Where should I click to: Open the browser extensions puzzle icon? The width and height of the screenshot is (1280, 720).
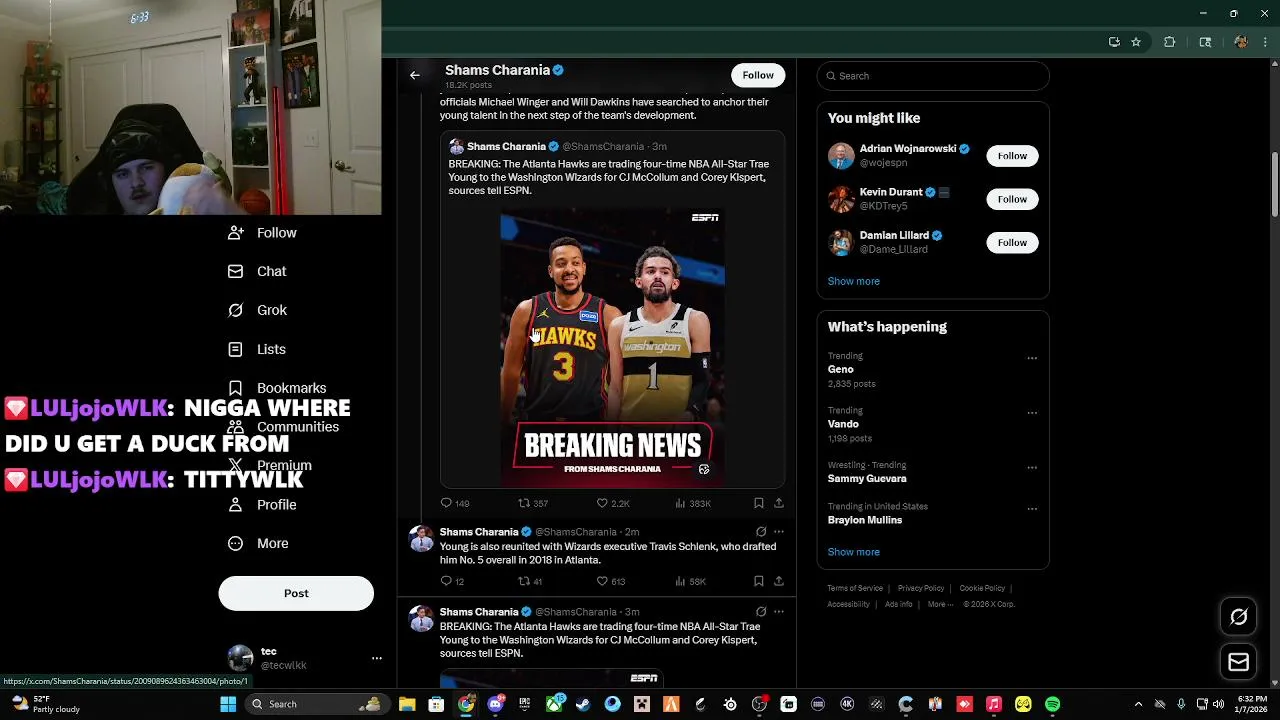1169,42
